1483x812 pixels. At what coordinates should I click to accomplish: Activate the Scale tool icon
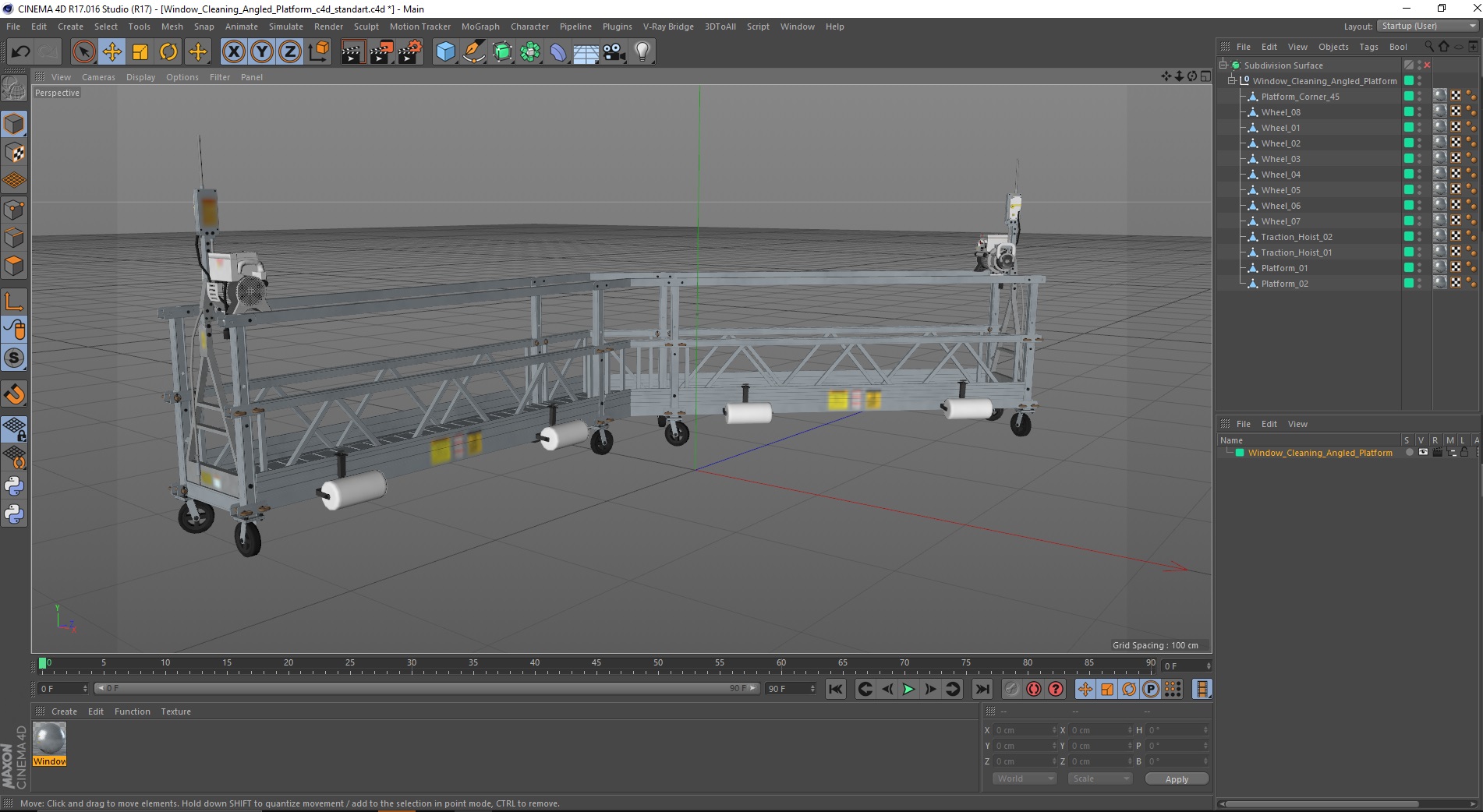point(140,52)
